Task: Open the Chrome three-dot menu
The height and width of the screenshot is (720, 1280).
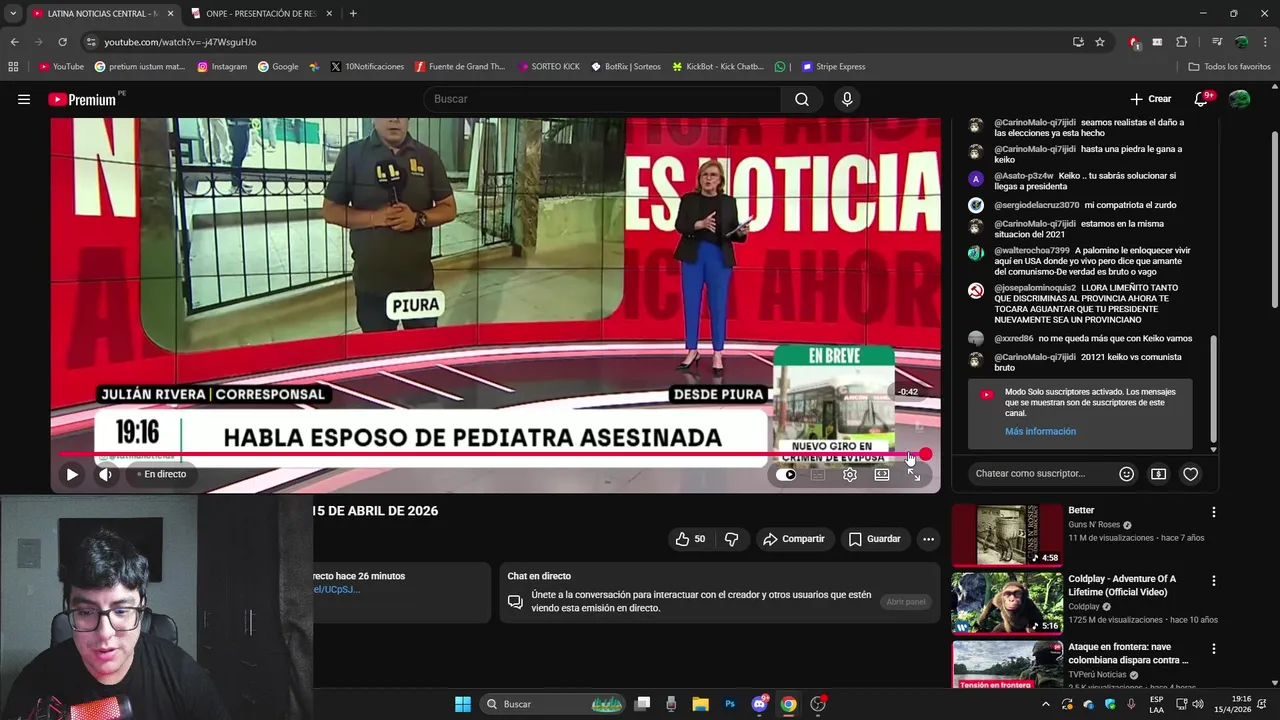Action: (1266, 42)
